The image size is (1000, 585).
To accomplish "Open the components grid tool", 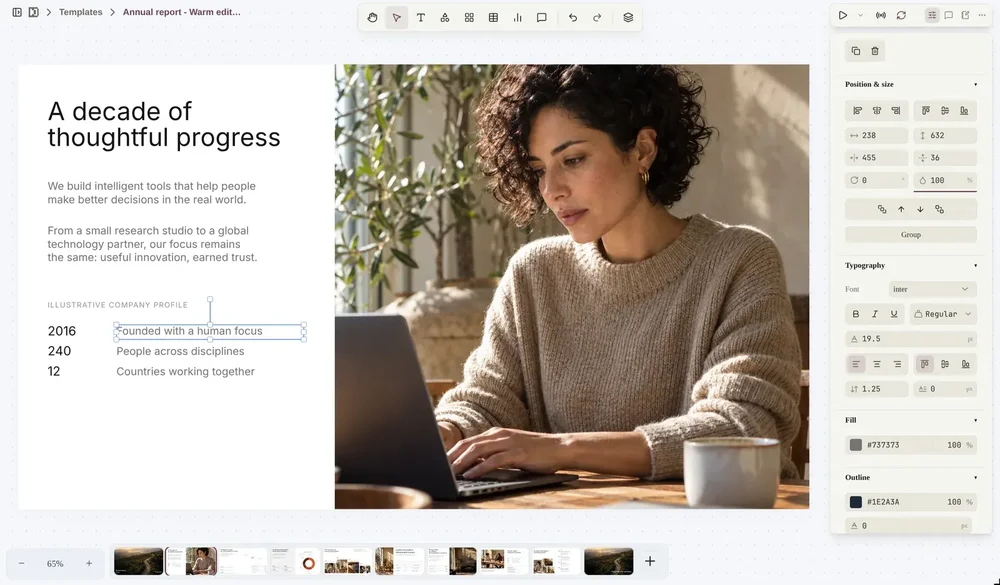I will (469, 18).
